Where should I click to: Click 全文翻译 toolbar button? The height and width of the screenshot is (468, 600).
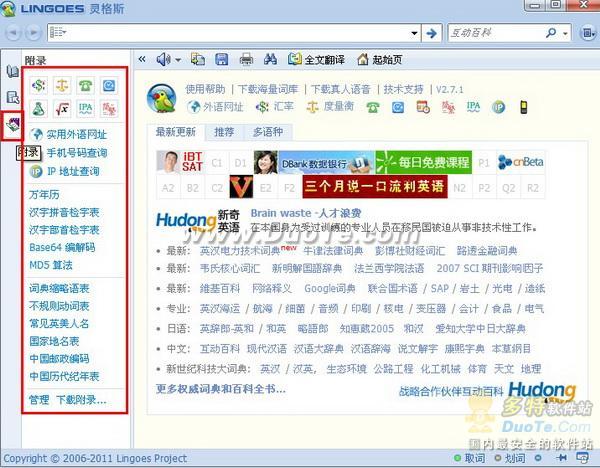pyautogui.click(x=316, y=59)
